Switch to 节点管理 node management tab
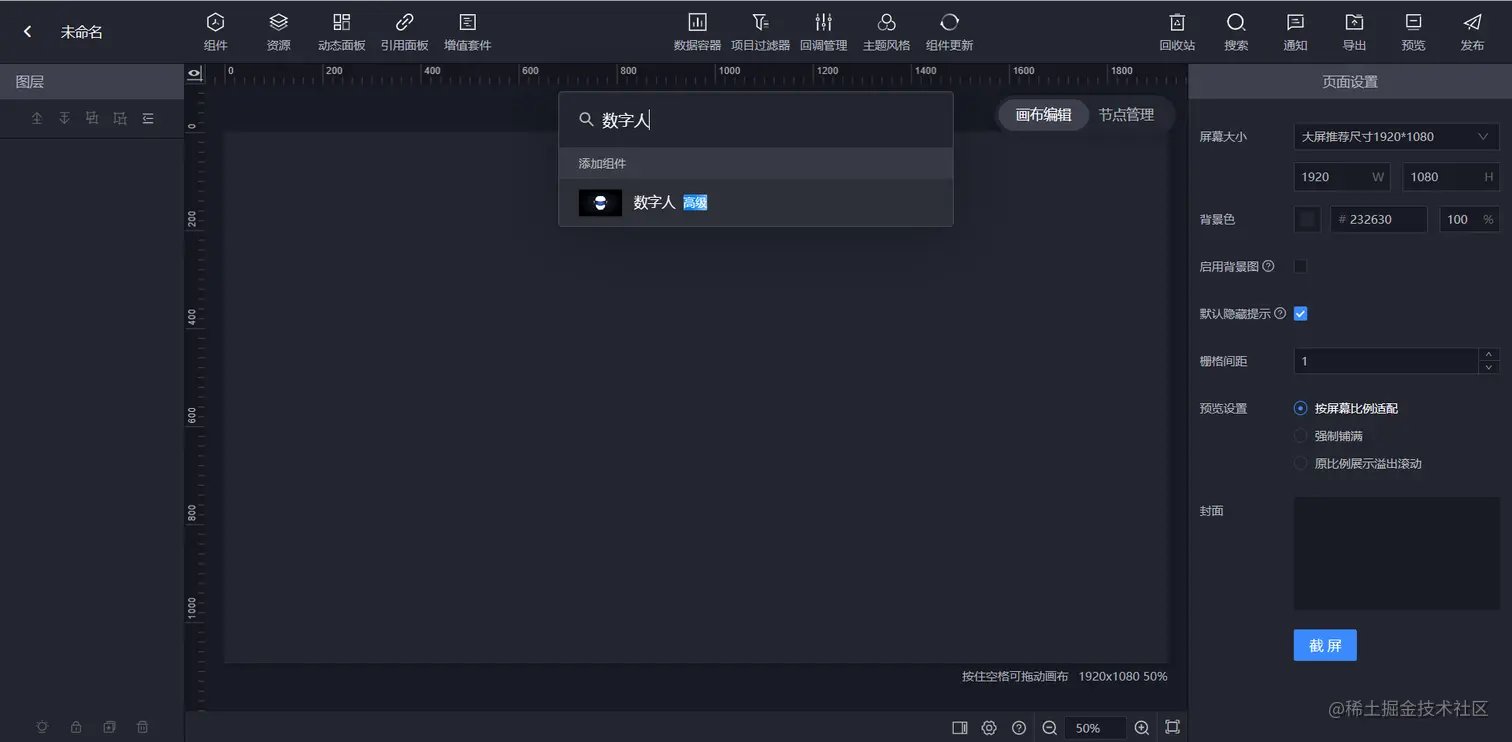The image size is (1512, 742). (x=1127, y=115)
